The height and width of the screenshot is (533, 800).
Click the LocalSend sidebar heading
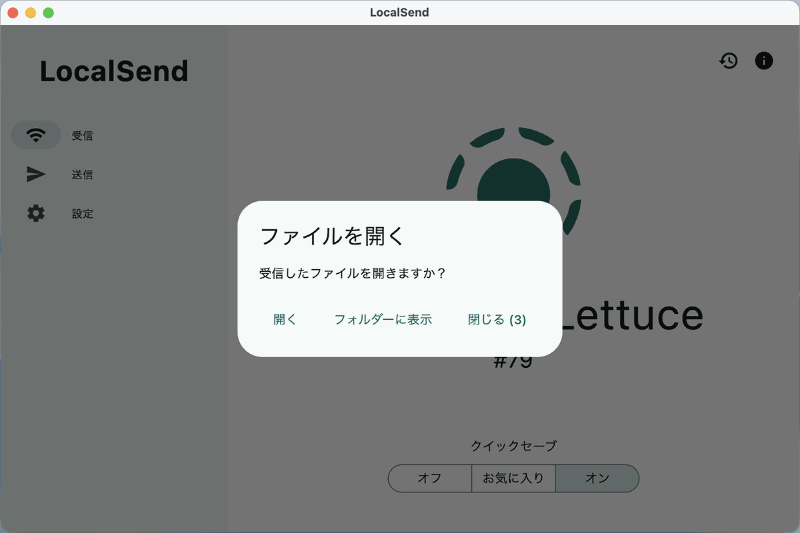tap(114, 71)
